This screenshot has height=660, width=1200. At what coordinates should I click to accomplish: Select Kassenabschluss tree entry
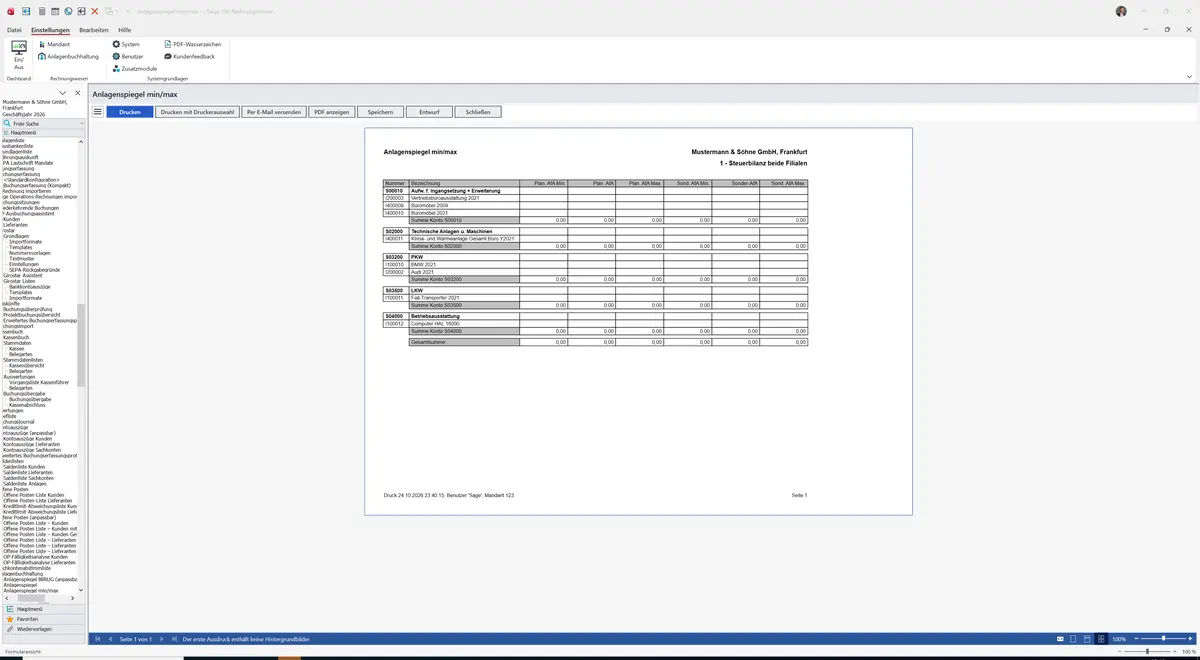(29, 404)
